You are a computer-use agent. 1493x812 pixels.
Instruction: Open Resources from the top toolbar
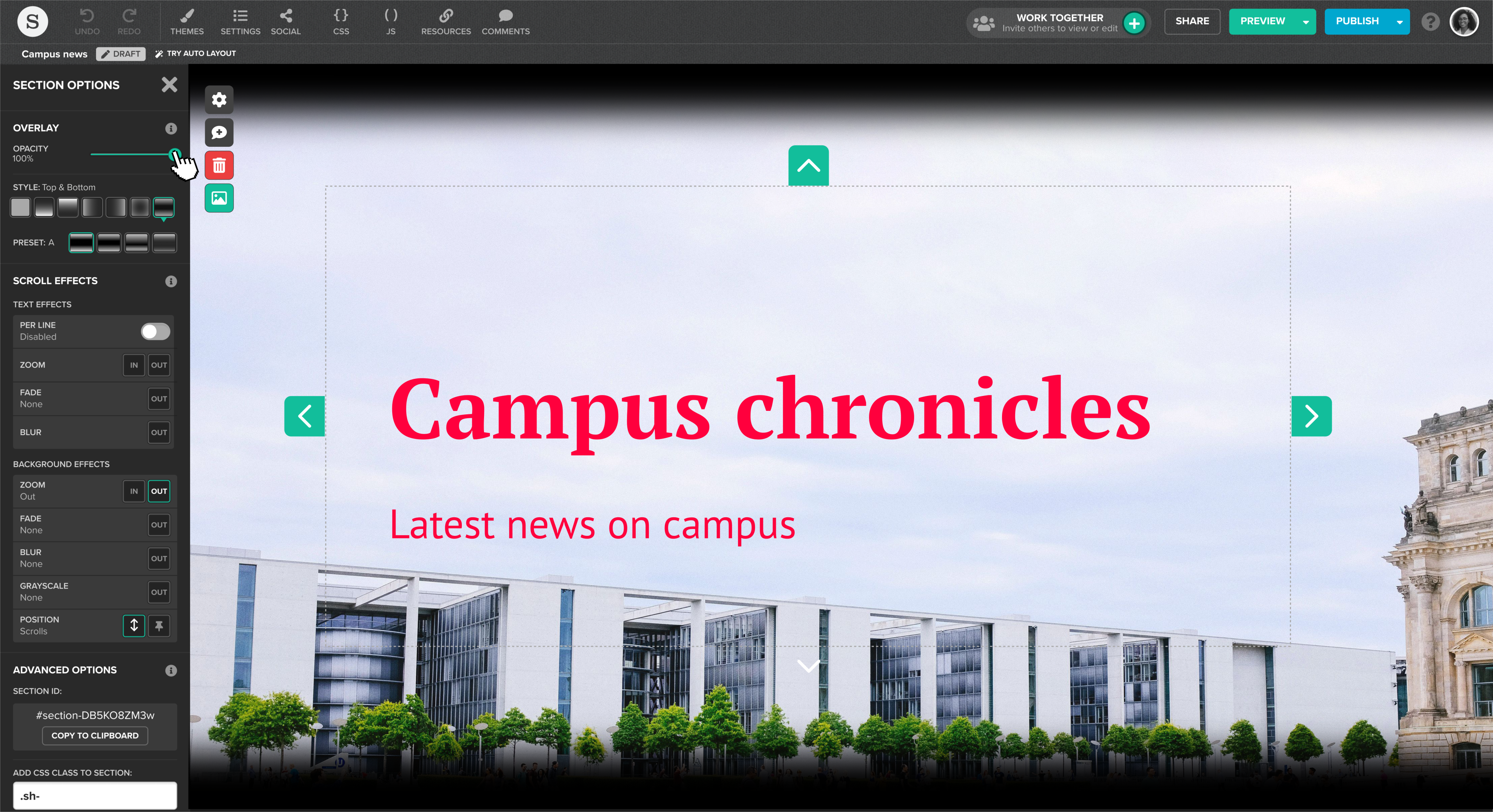tap(446, 22)
